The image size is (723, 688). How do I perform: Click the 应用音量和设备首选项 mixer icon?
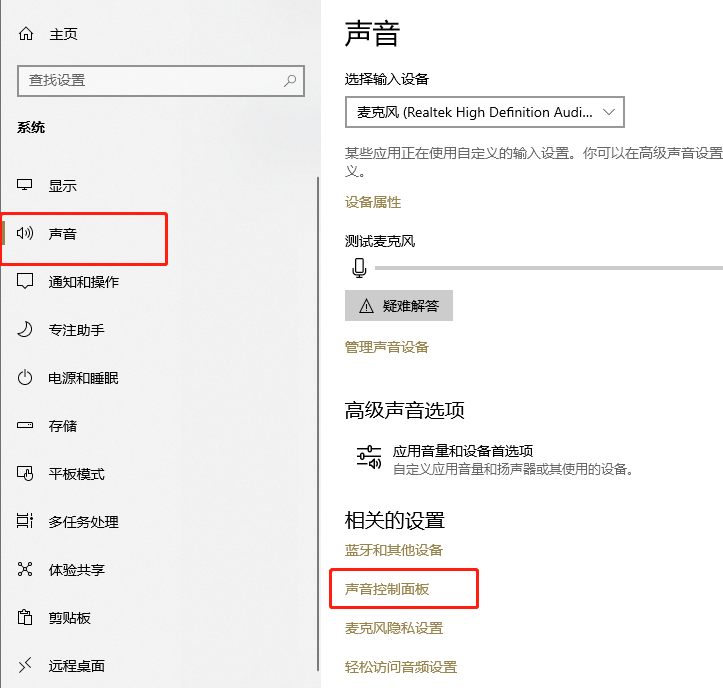click(x=369, y=458)
